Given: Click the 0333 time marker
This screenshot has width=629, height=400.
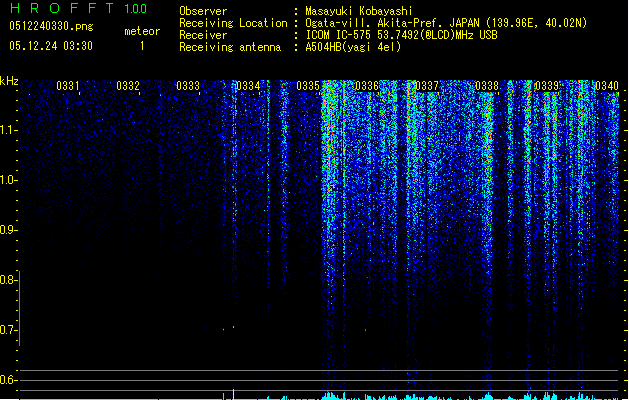Looking at the screenshot, I should 188,86.
